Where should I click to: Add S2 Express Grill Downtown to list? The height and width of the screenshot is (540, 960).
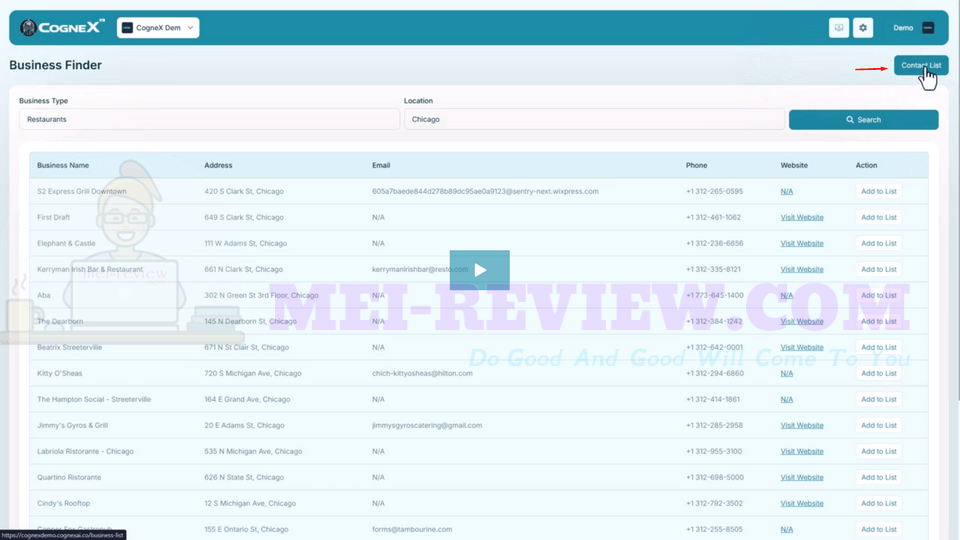(879, 192)
